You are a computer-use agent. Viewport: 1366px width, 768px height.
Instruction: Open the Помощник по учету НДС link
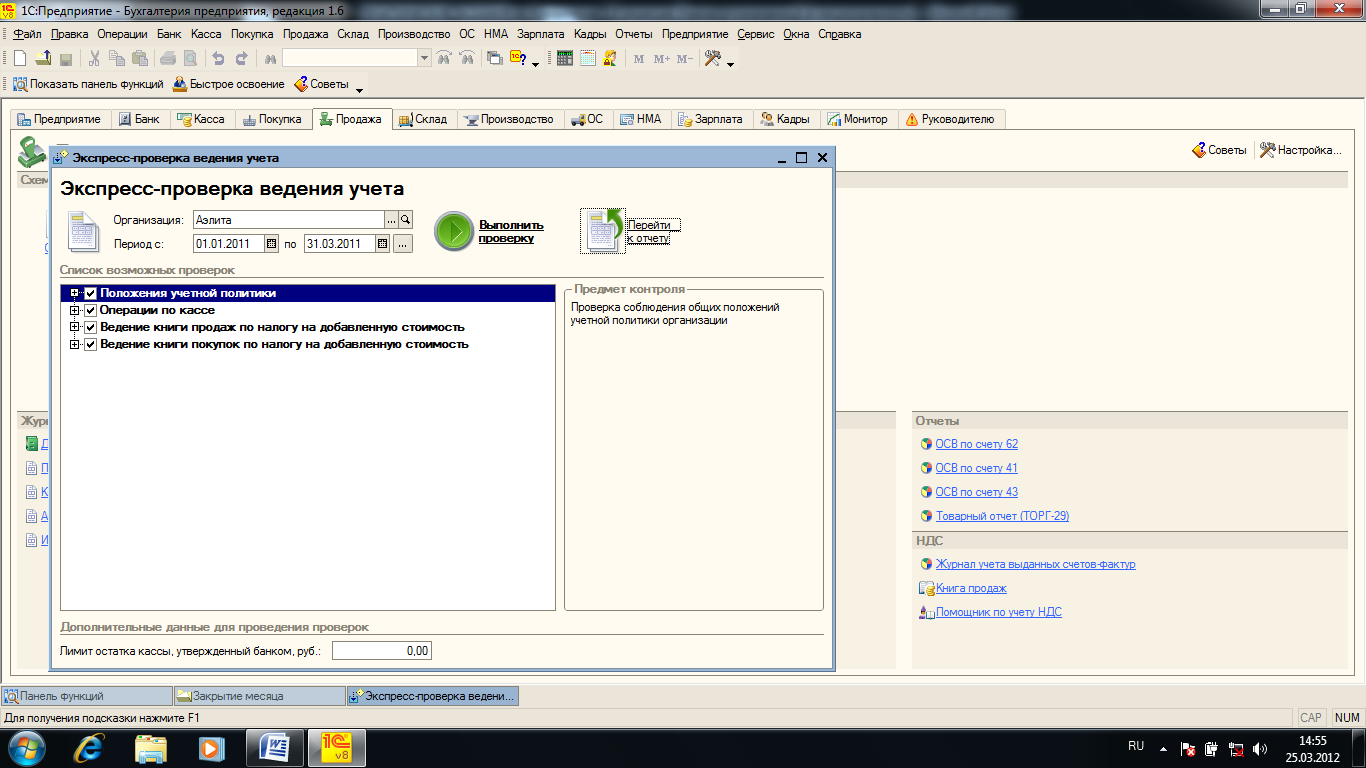pyautogui.click(x=999, y=612)
